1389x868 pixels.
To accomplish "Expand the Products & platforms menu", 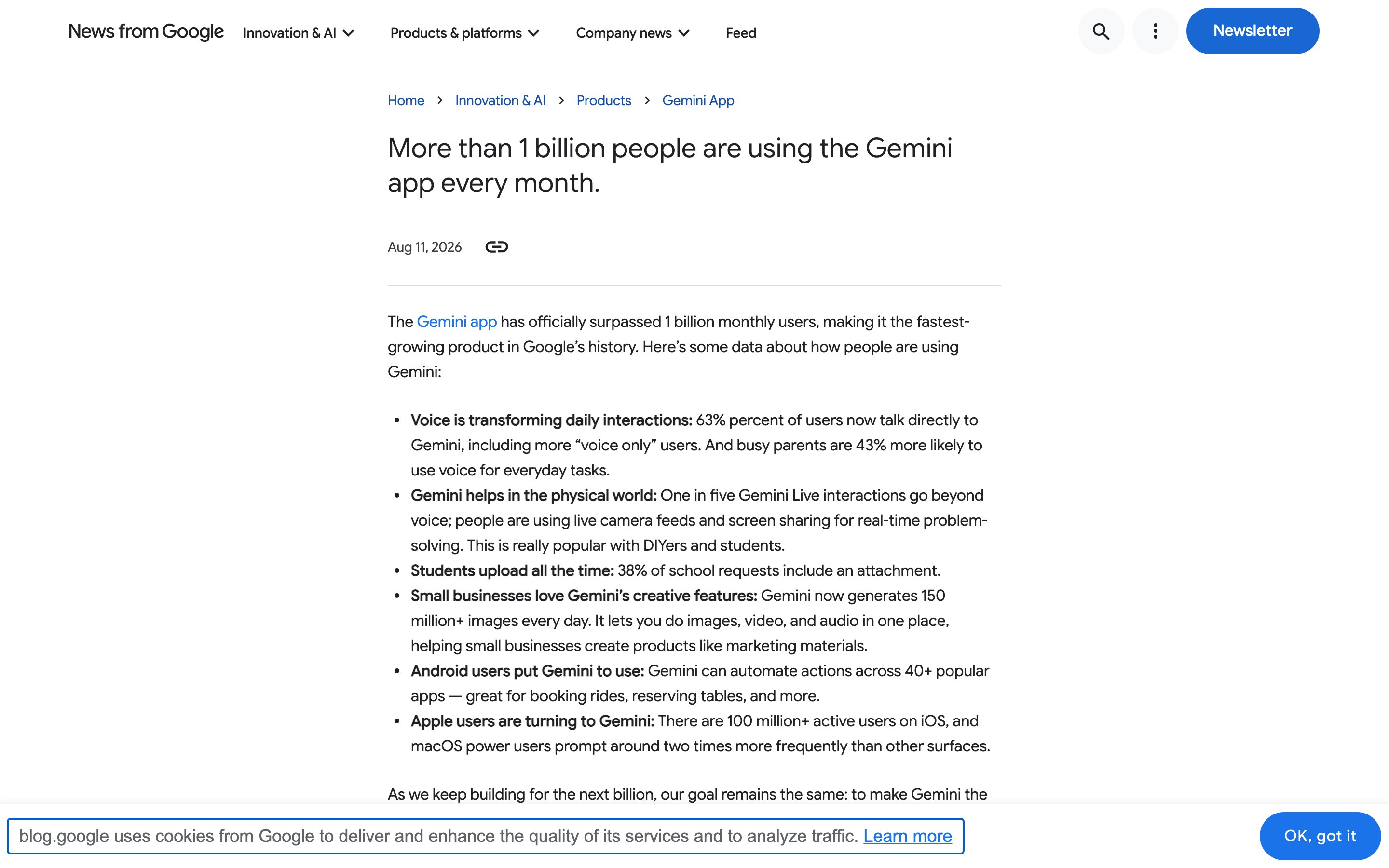I will [464, 33].
